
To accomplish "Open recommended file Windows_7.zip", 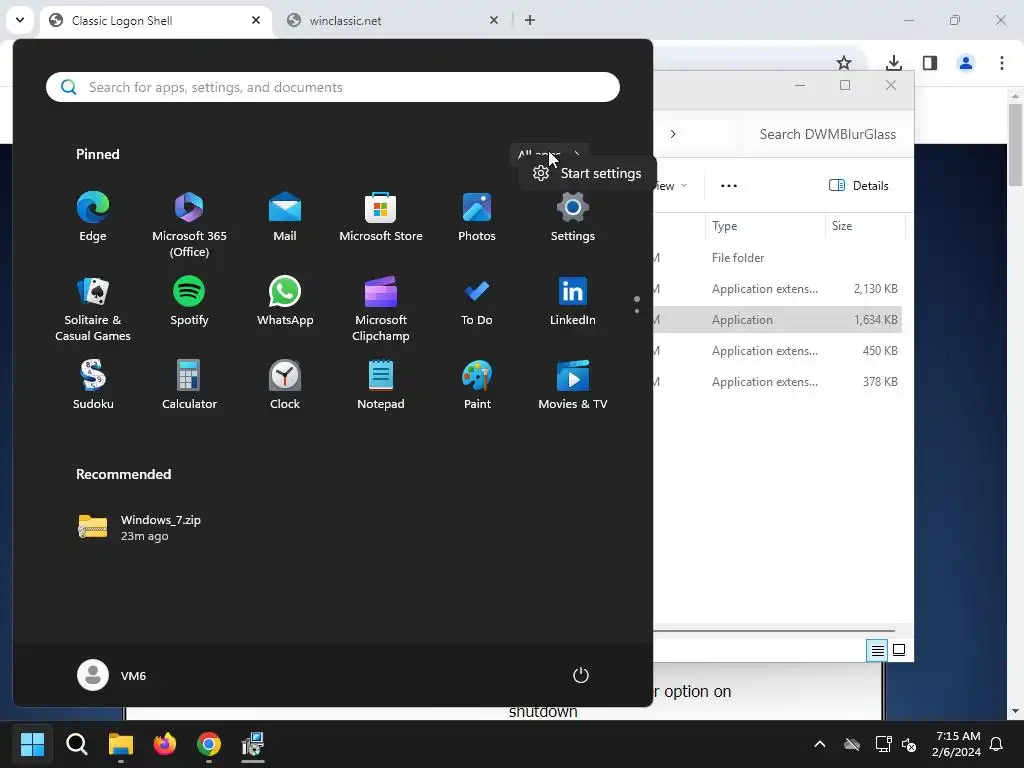I will [139, 527].
